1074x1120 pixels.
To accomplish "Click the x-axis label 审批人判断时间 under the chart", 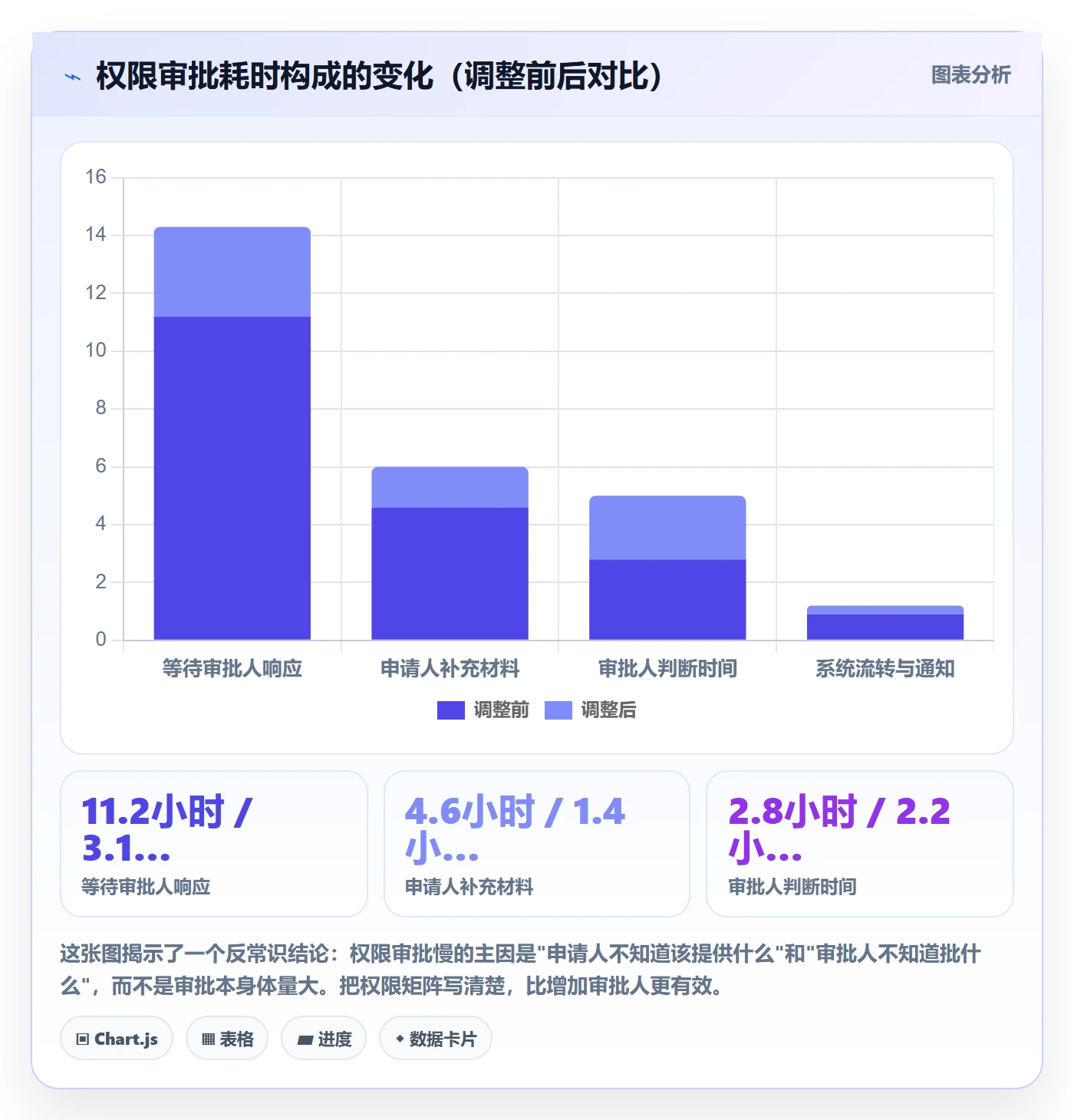I will [x=667, y=669].
